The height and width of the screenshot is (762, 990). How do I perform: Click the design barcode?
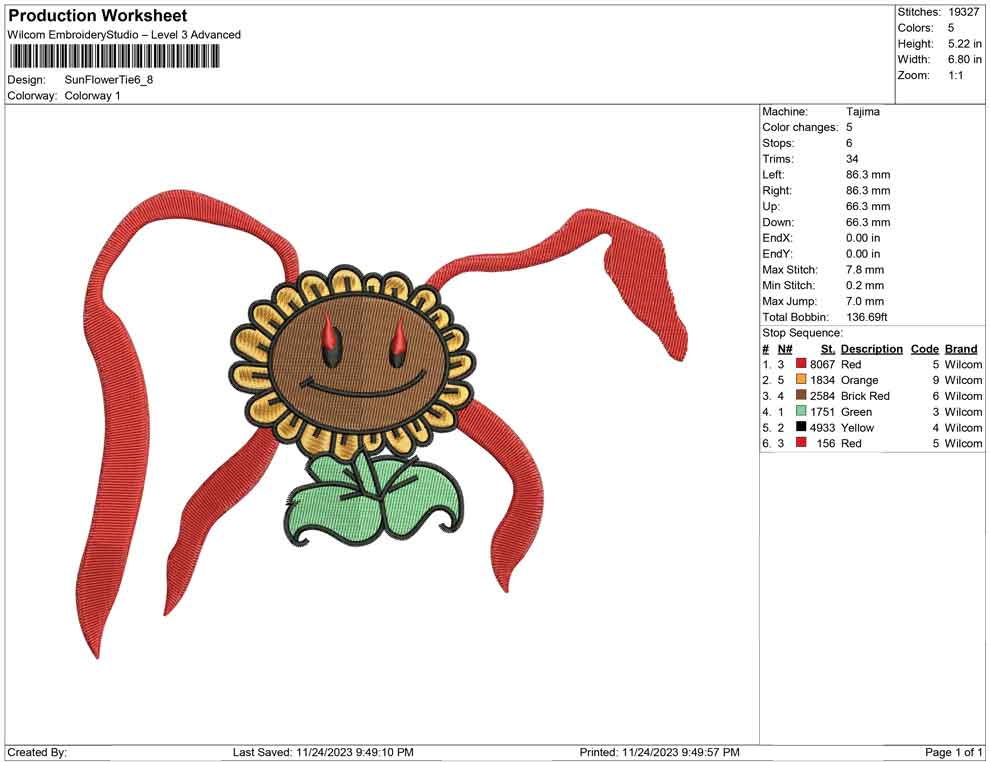tap(114, 57)
